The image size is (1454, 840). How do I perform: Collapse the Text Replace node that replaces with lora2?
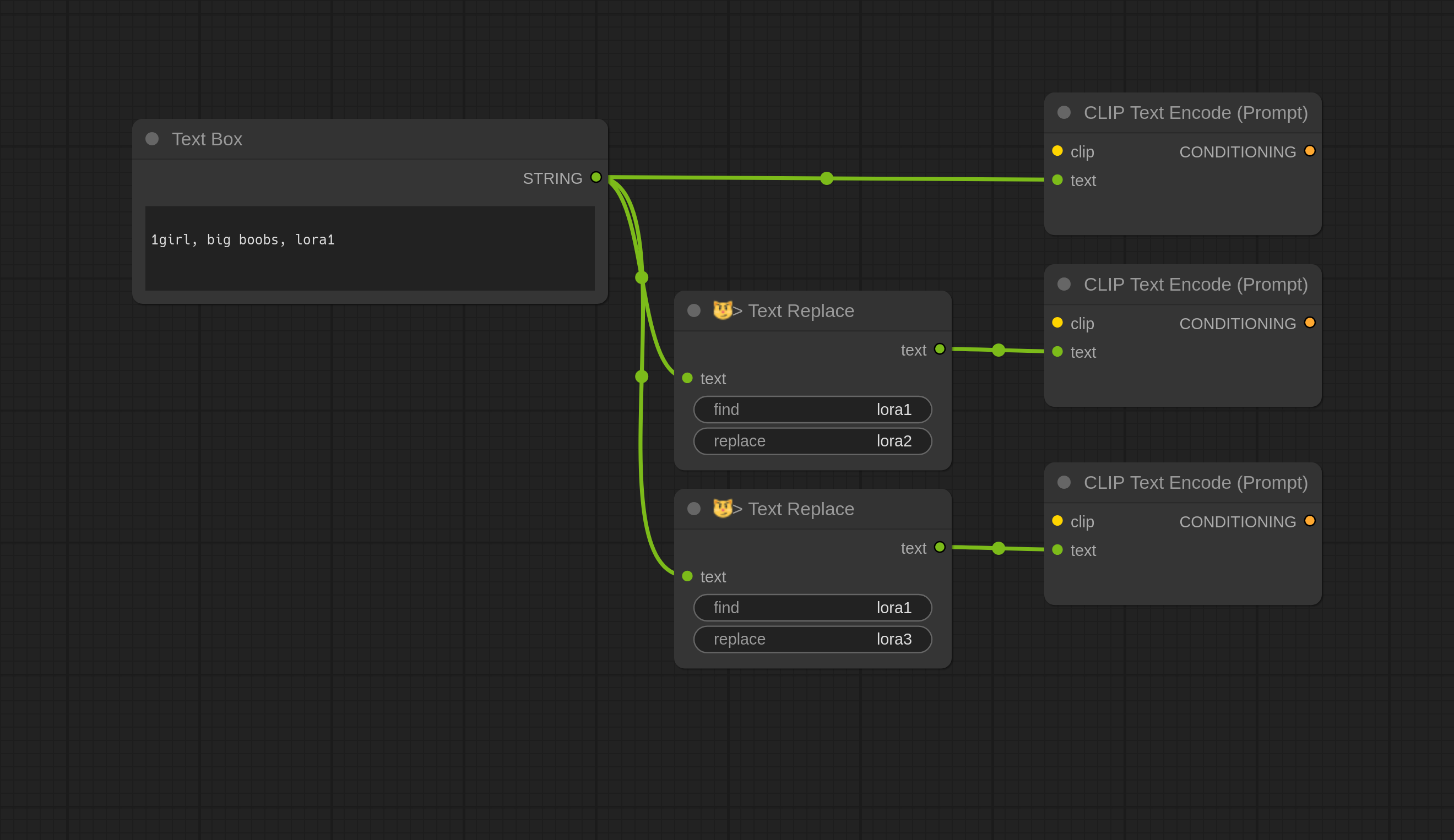click(693, 311)
